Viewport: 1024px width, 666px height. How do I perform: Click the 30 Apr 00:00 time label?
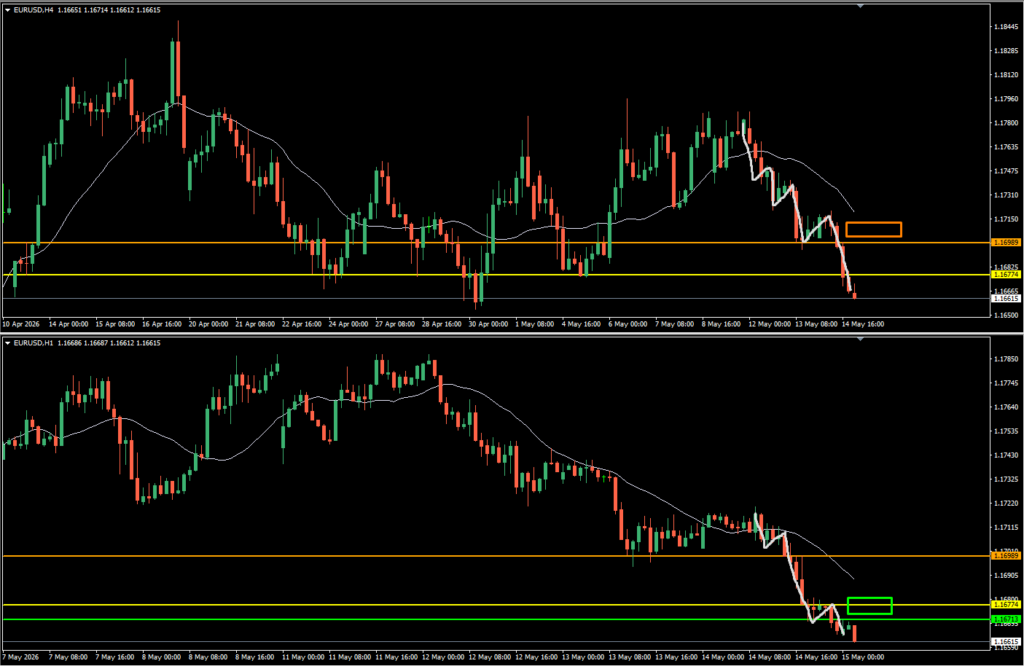488,324
